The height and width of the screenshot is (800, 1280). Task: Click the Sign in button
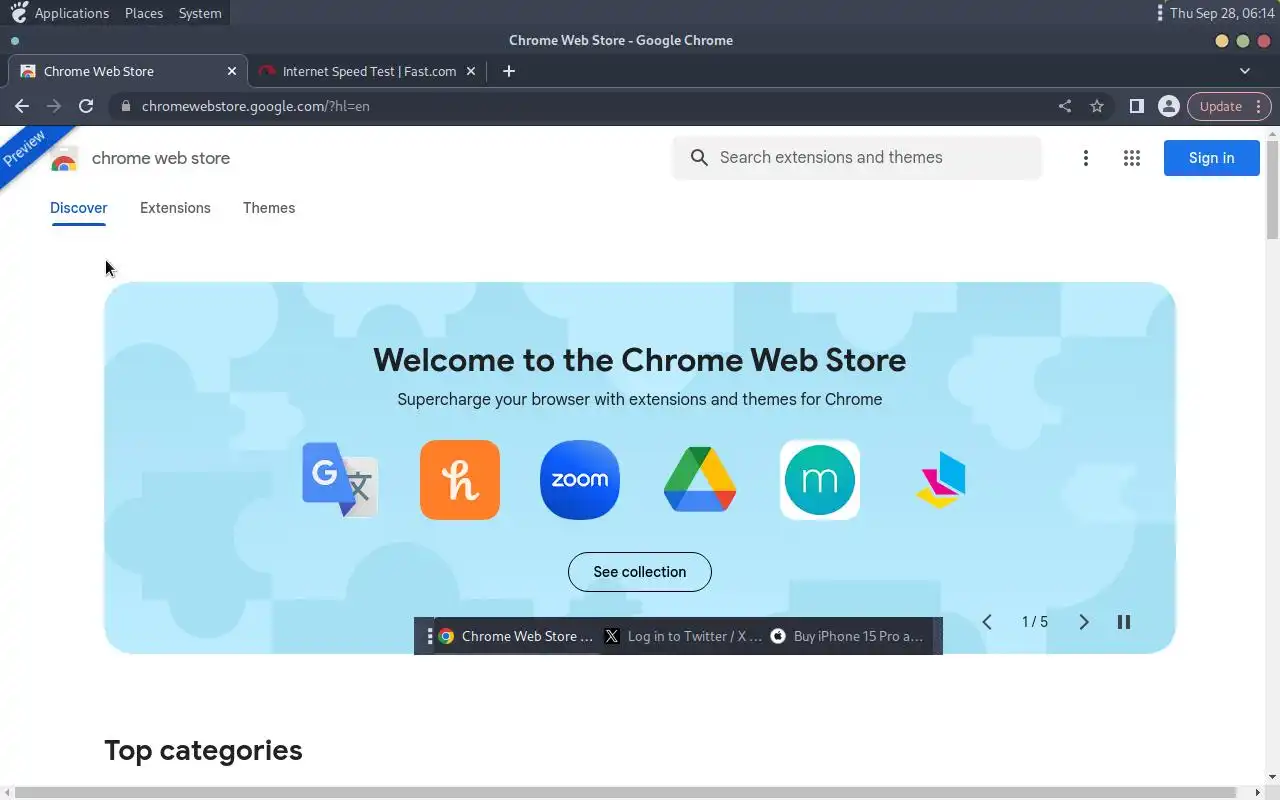click(1211, 158)
